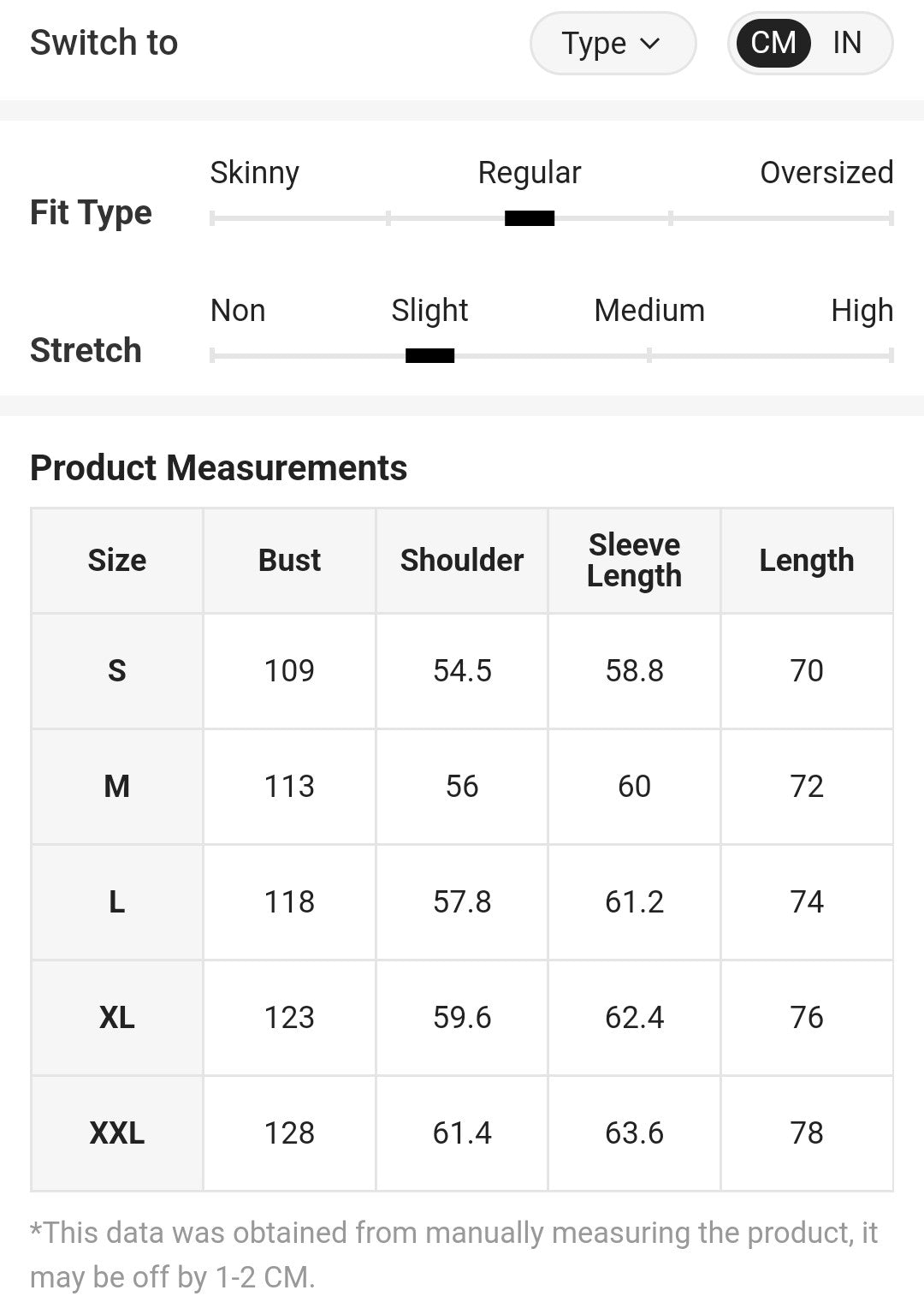Viewport: 924px width, 1302px height.
Task: Click the Product Measurements heading
Action: (x=219, y=468)
